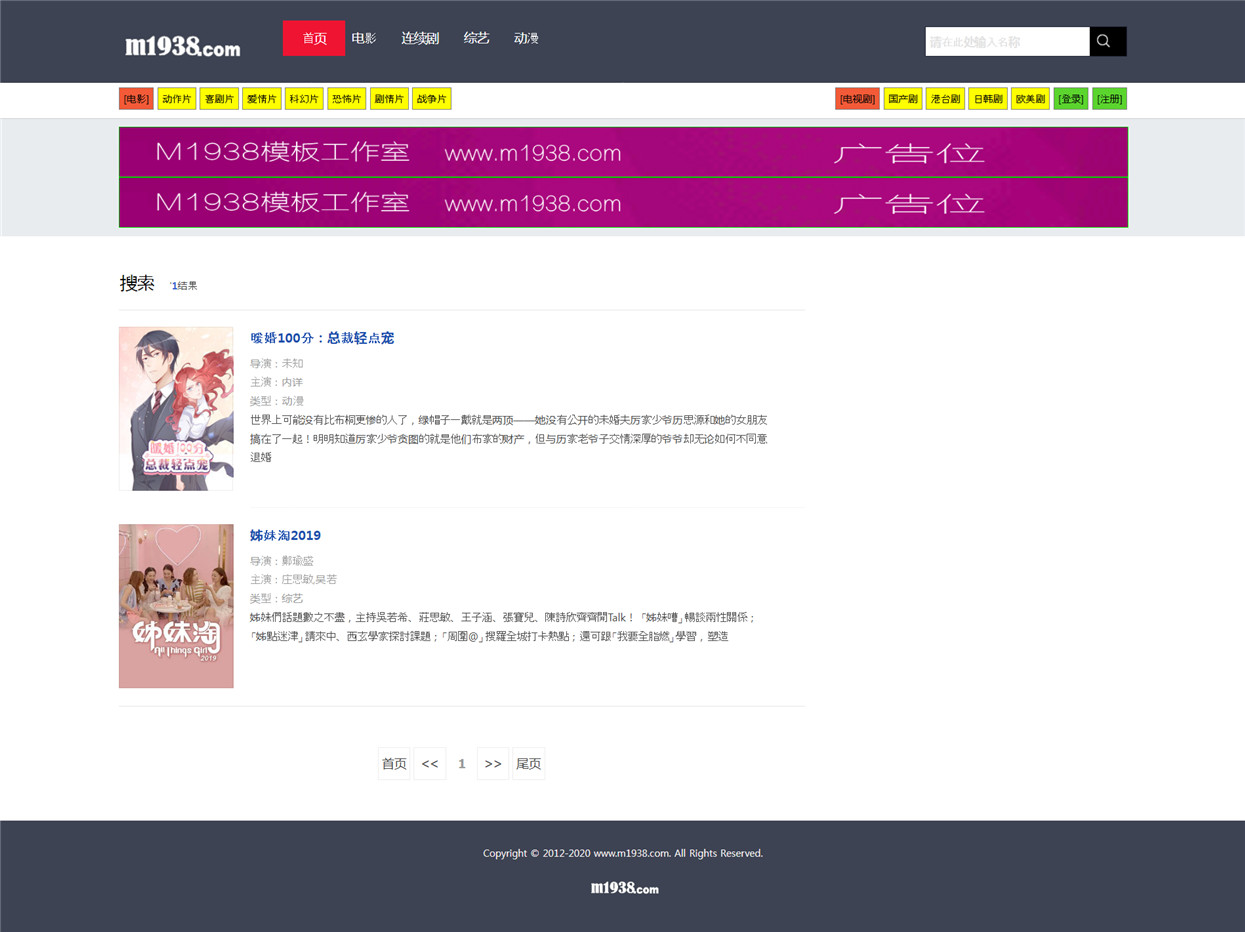The height and width of the screenshot is (932, 1245).
Task: Click the 导演：未知 text line
Action: 277,364
